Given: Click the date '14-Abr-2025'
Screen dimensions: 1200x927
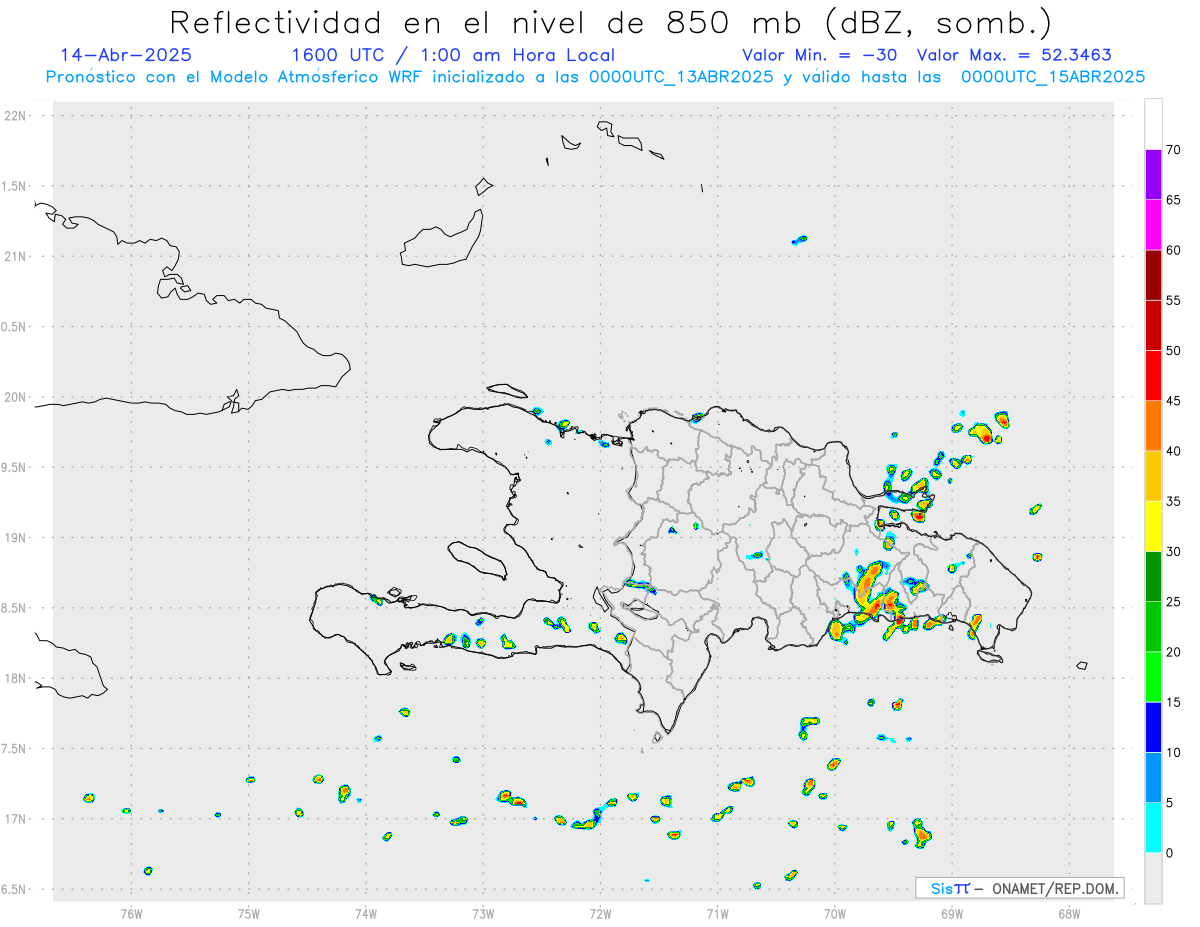Looking at the screenshot, I should (x=127, y=55).
